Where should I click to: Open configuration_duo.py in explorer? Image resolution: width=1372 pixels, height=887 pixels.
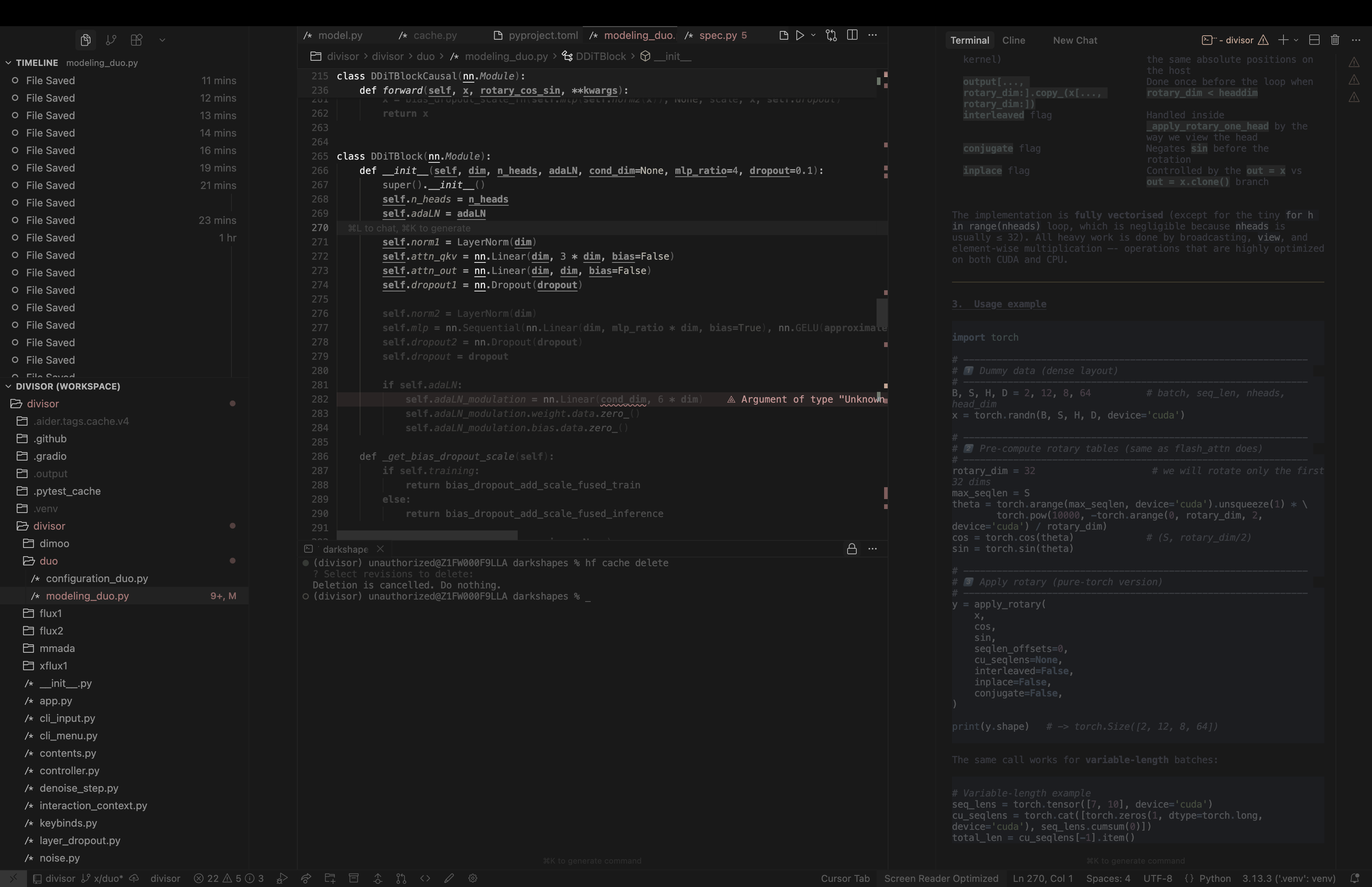point(97,578)
